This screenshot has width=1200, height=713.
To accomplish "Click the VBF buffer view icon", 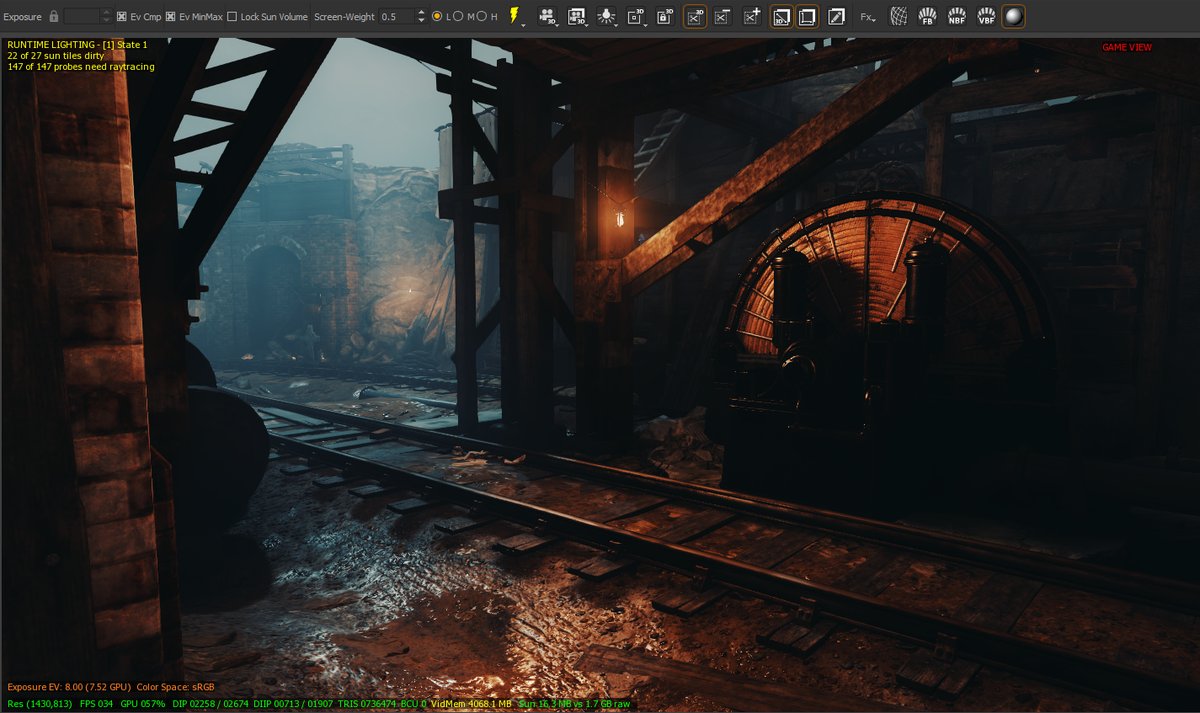I will (986, 17).
